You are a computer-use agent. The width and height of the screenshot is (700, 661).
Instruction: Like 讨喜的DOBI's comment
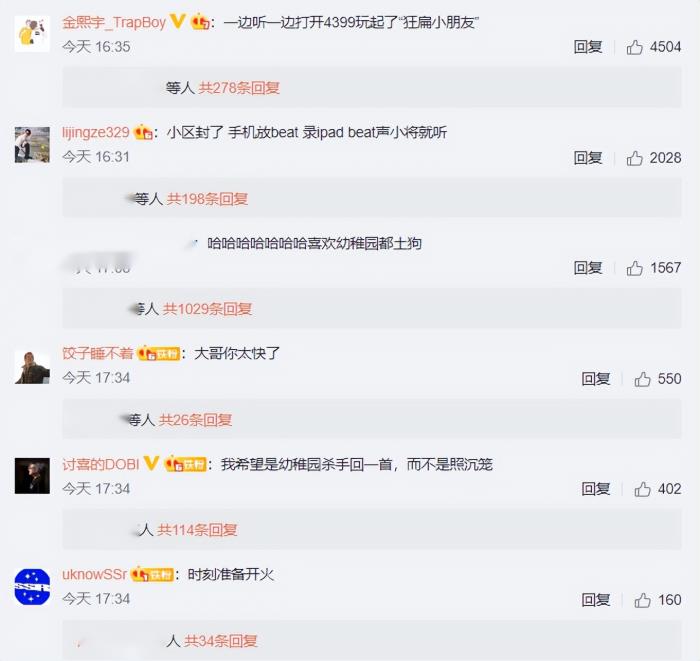(642, 489)
